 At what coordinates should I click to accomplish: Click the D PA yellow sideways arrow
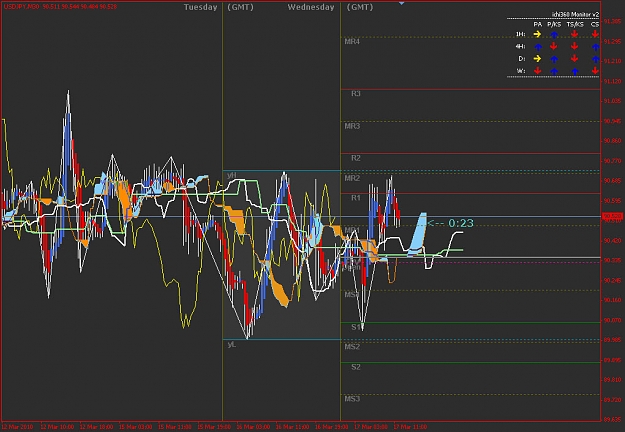point(537,59)
